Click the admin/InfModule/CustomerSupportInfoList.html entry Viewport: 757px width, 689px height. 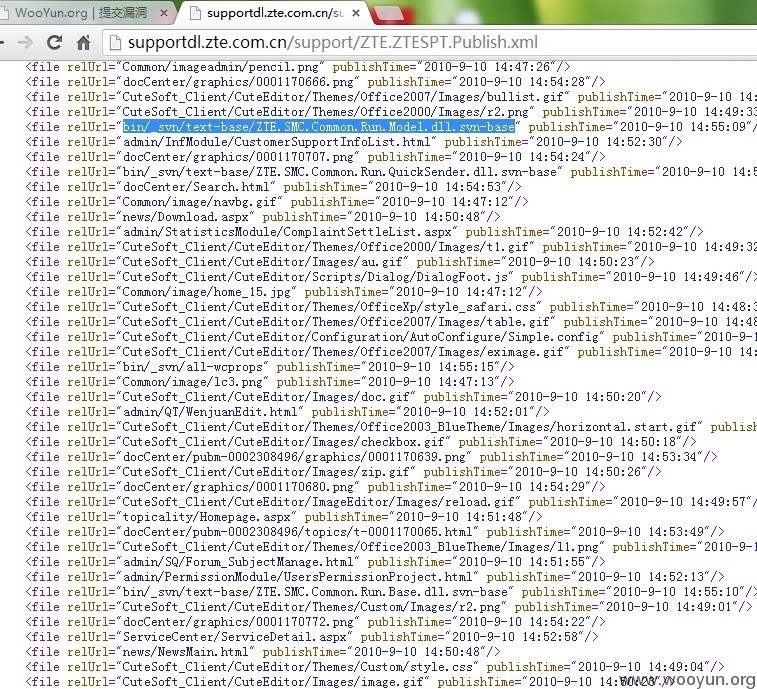tap(354, 141)
